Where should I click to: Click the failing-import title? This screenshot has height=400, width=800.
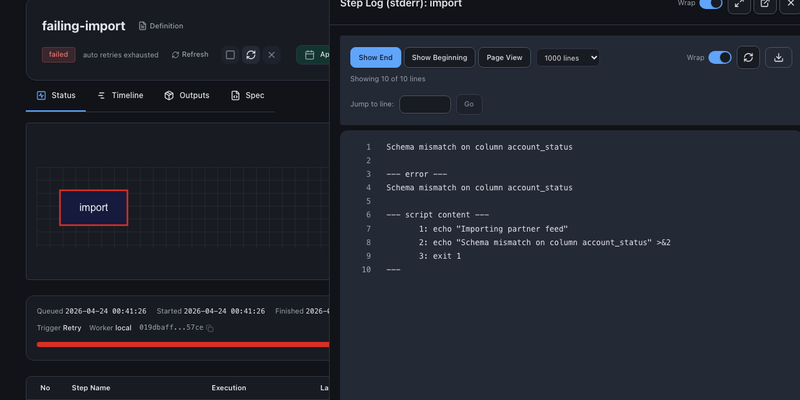84,27
